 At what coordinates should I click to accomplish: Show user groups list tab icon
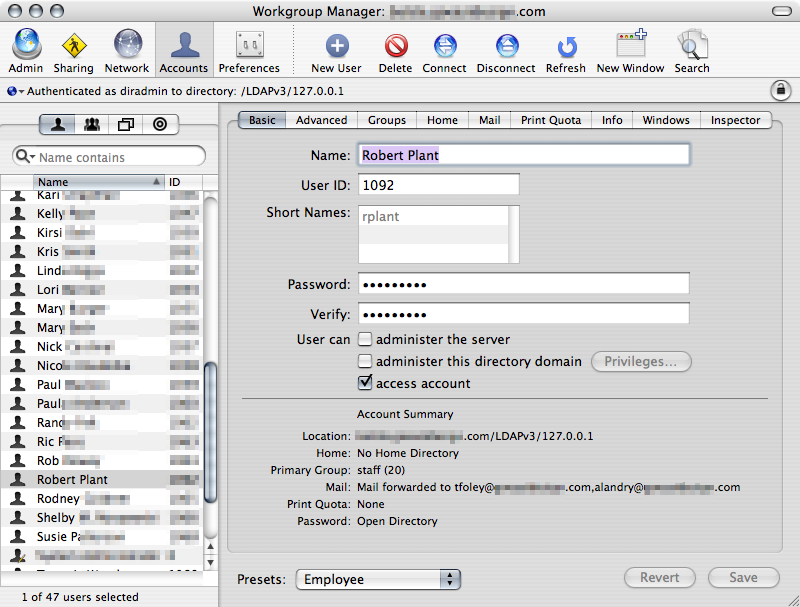[91, 125]
